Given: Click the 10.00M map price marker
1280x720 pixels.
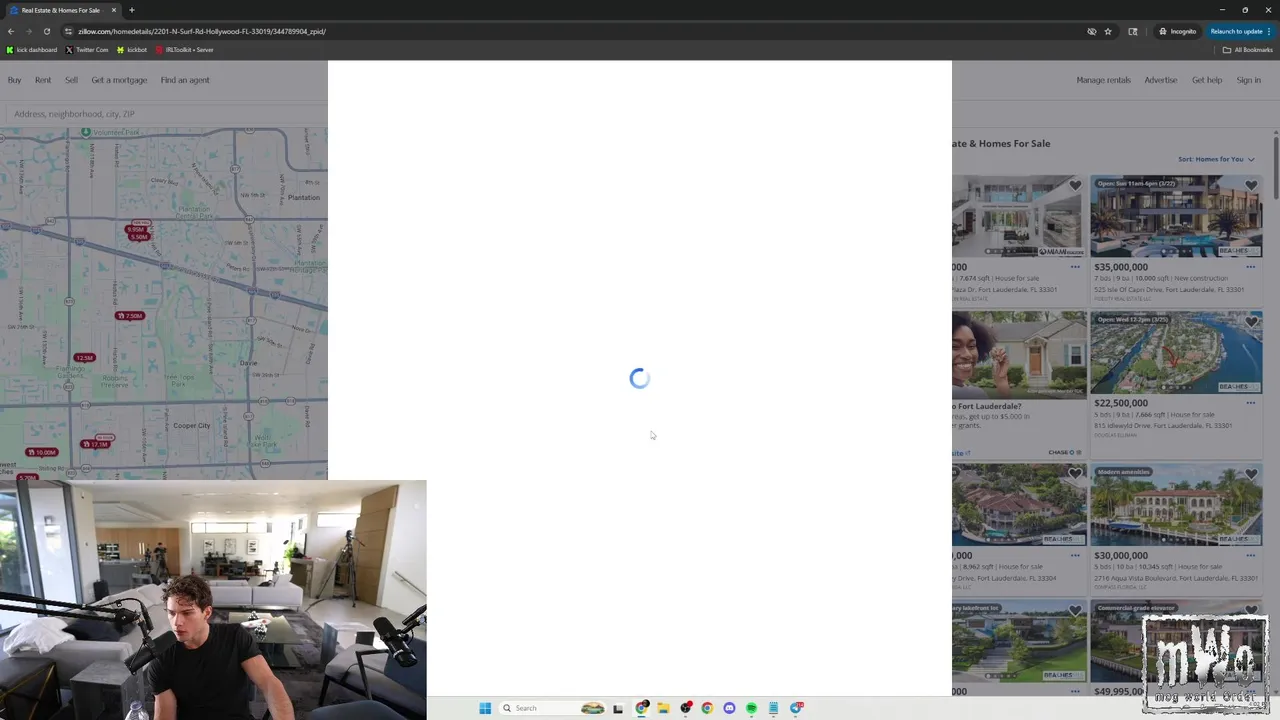Looking at the screenshot, I should (x=42, y=452).
